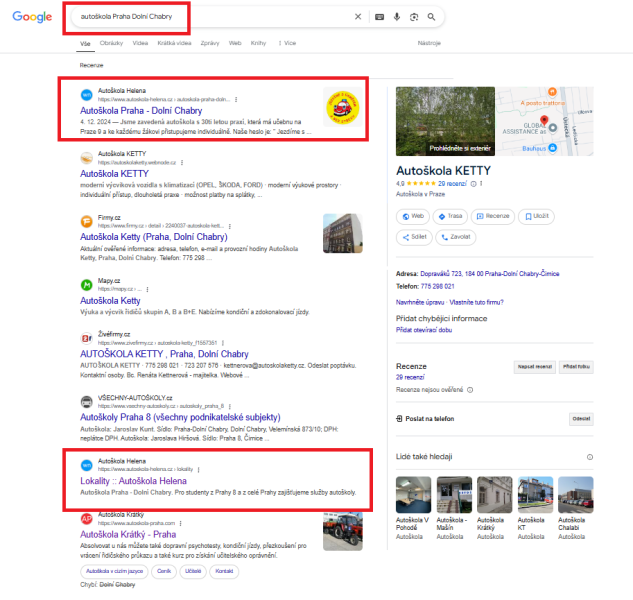Open the 29 recenzí link beside rating
This screenshot has height=600, width=633.
452,184
